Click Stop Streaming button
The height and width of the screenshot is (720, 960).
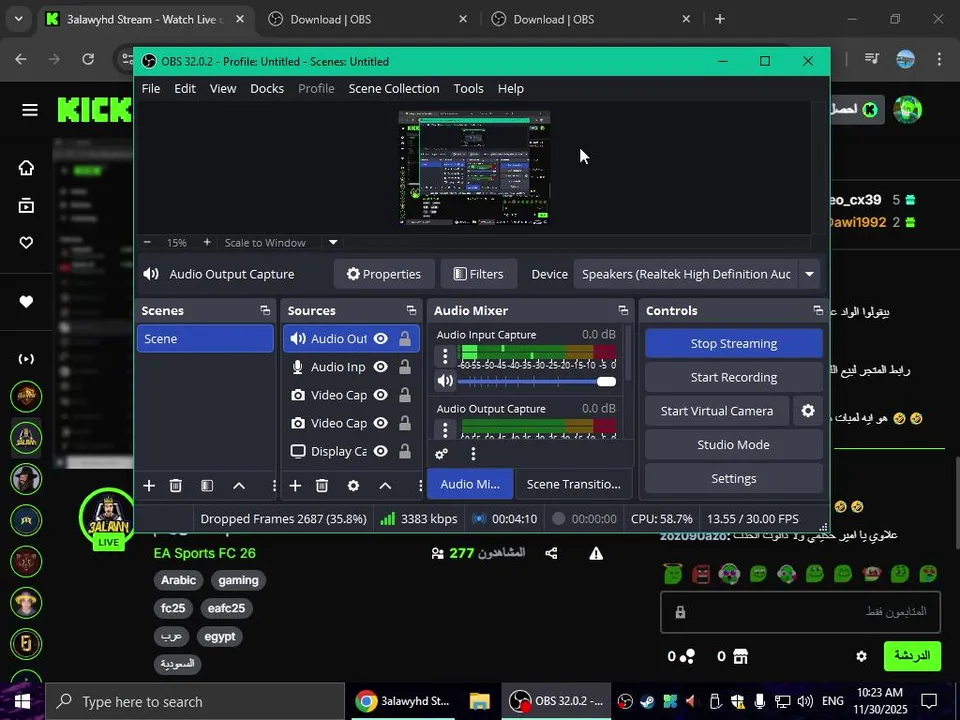[x=733, y=343]
